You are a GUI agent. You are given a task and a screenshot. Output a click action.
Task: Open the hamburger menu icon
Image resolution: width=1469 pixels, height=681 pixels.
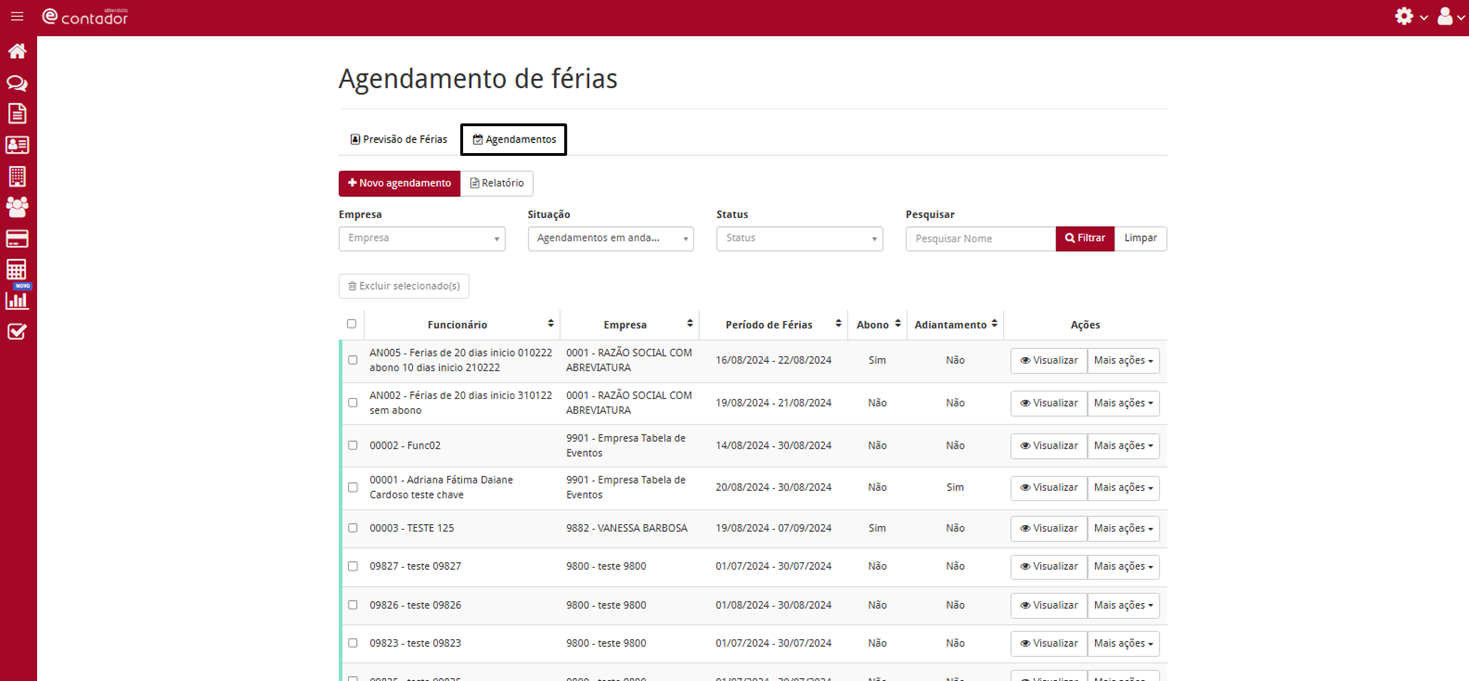(x=17, y=17)
